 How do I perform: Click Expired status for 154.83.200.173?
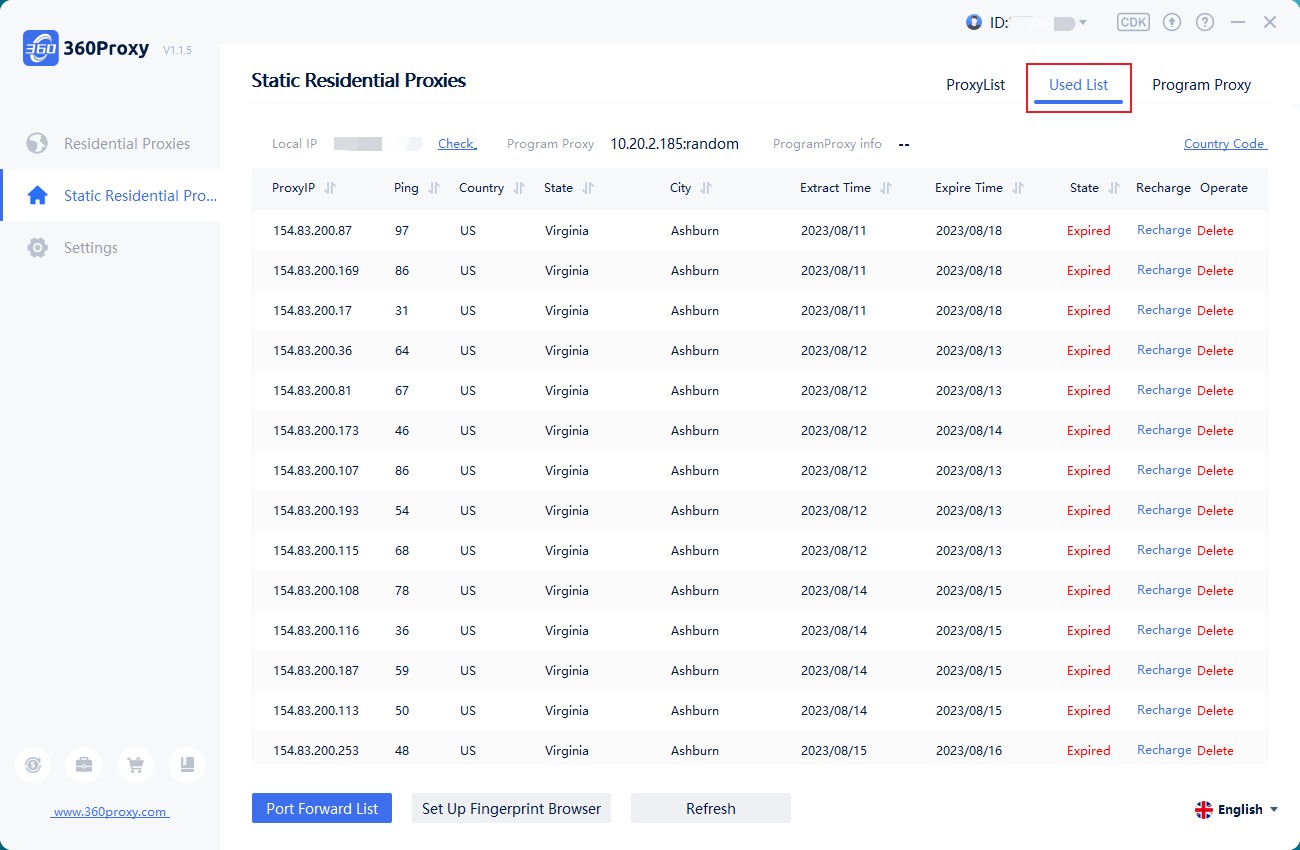coord(1088,431)
